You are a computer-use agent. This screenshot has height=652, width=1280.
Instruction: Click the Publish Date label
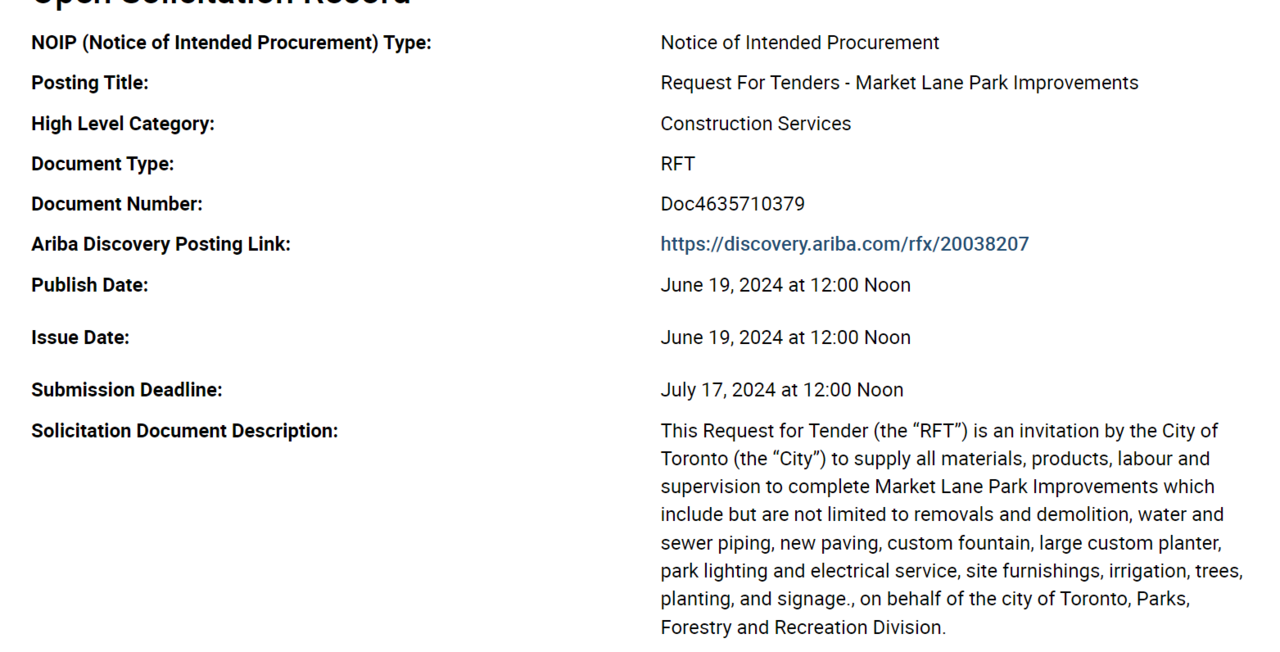coord(89,285)
